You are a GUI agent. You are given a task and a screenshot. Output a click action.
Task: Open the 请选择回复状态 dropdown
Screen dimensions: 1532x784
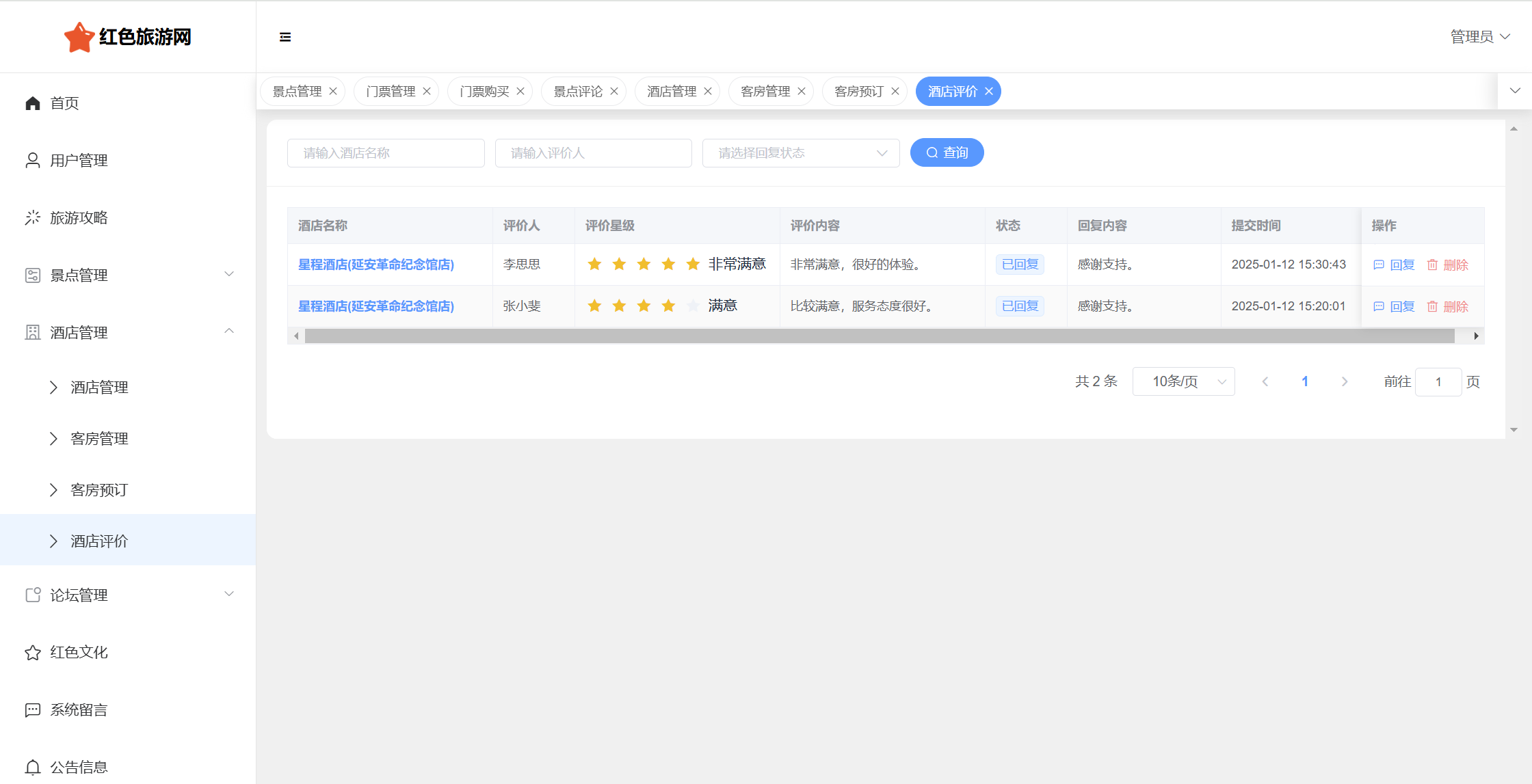pos(800,153)
